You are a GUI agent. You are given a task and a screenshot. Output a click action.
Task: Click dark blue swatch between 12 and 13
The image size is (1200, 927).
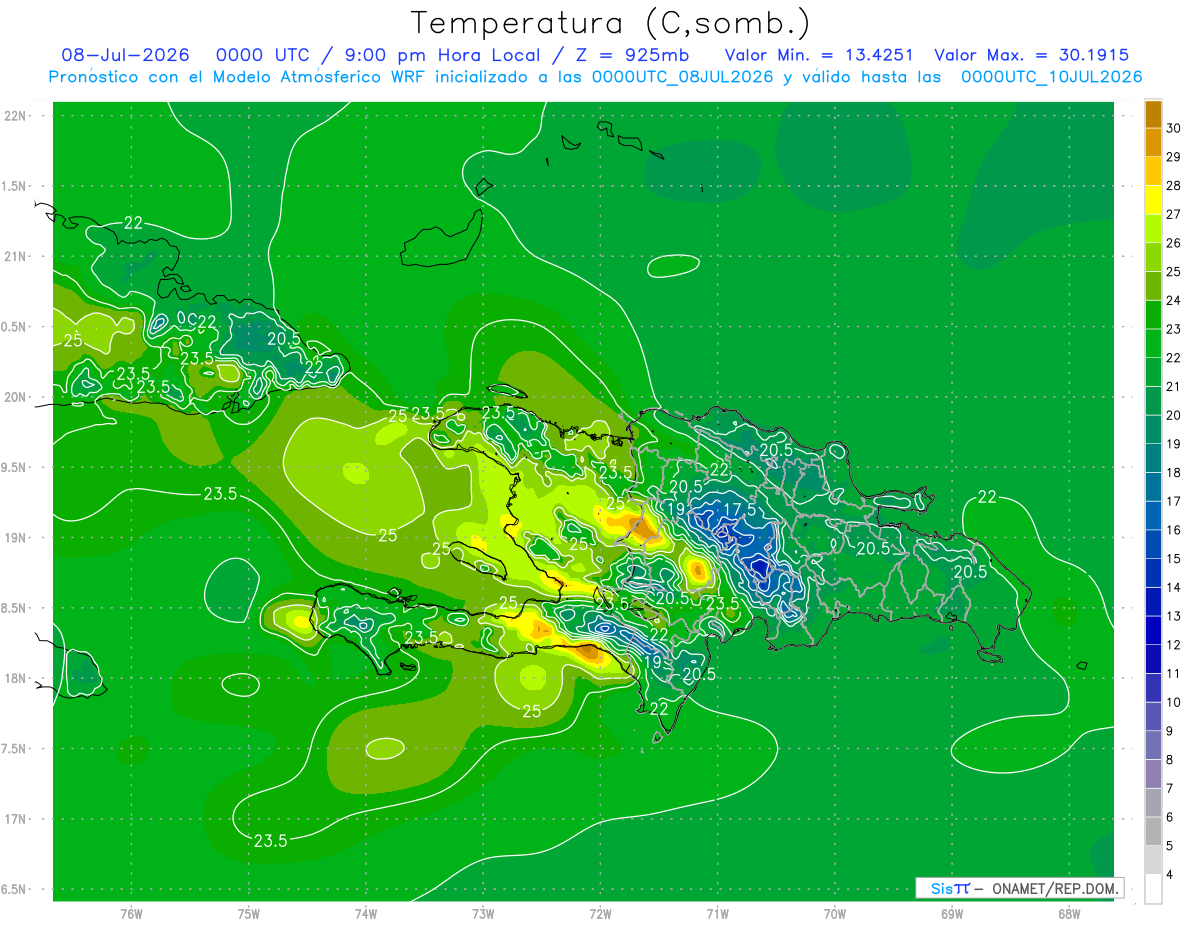[1153, 631]
